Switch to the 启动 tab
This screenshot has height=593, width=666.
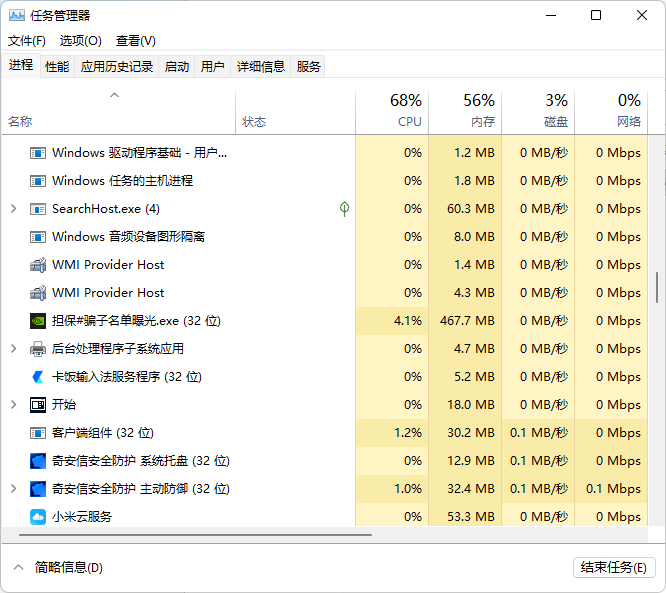tap(177, 67)
